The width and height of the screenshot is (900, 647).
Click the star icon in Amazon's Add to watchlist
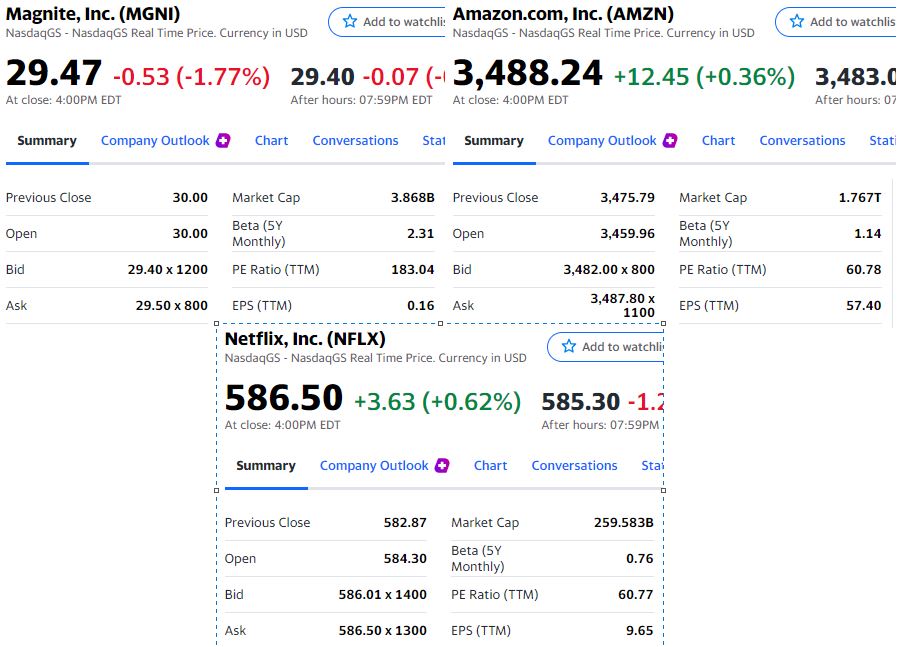[797, 22]
